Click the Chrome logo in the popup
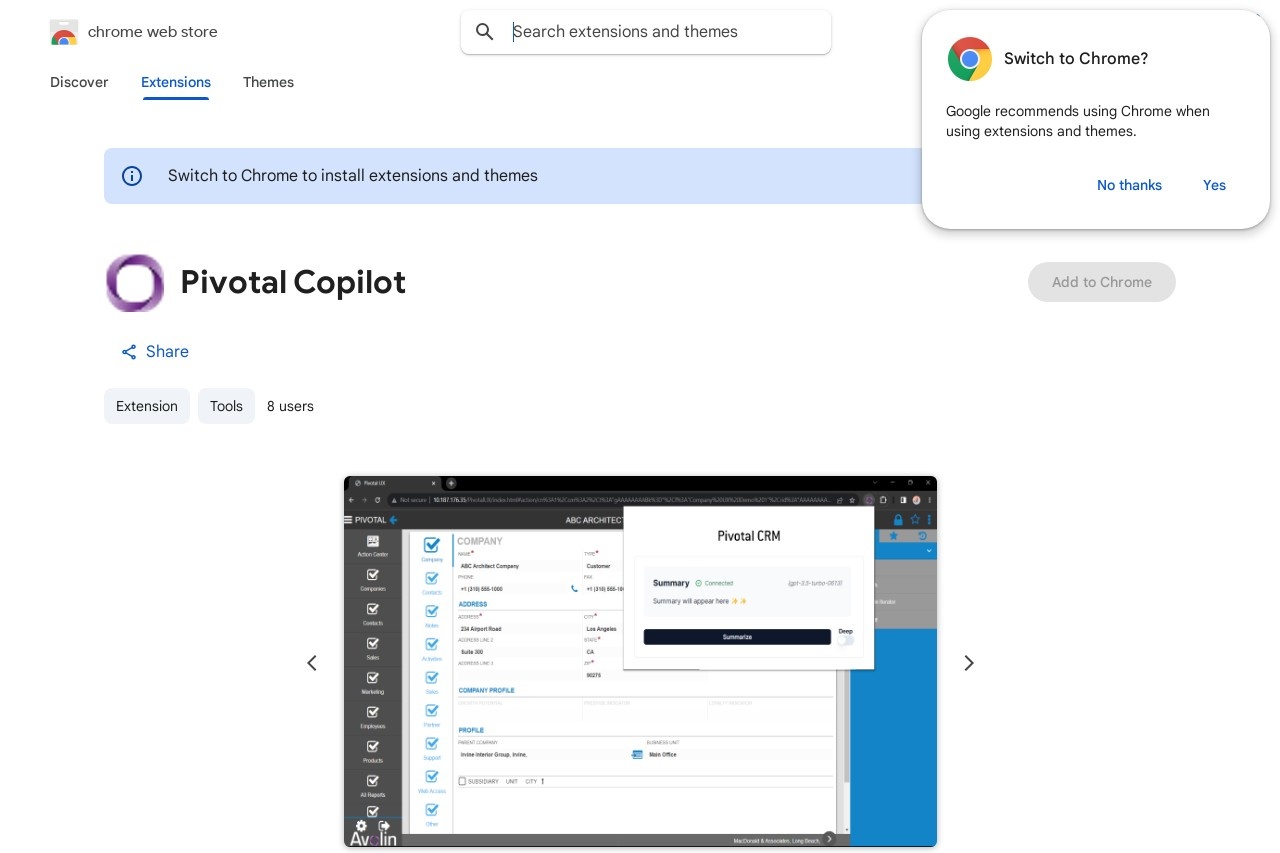 (970, 59)
